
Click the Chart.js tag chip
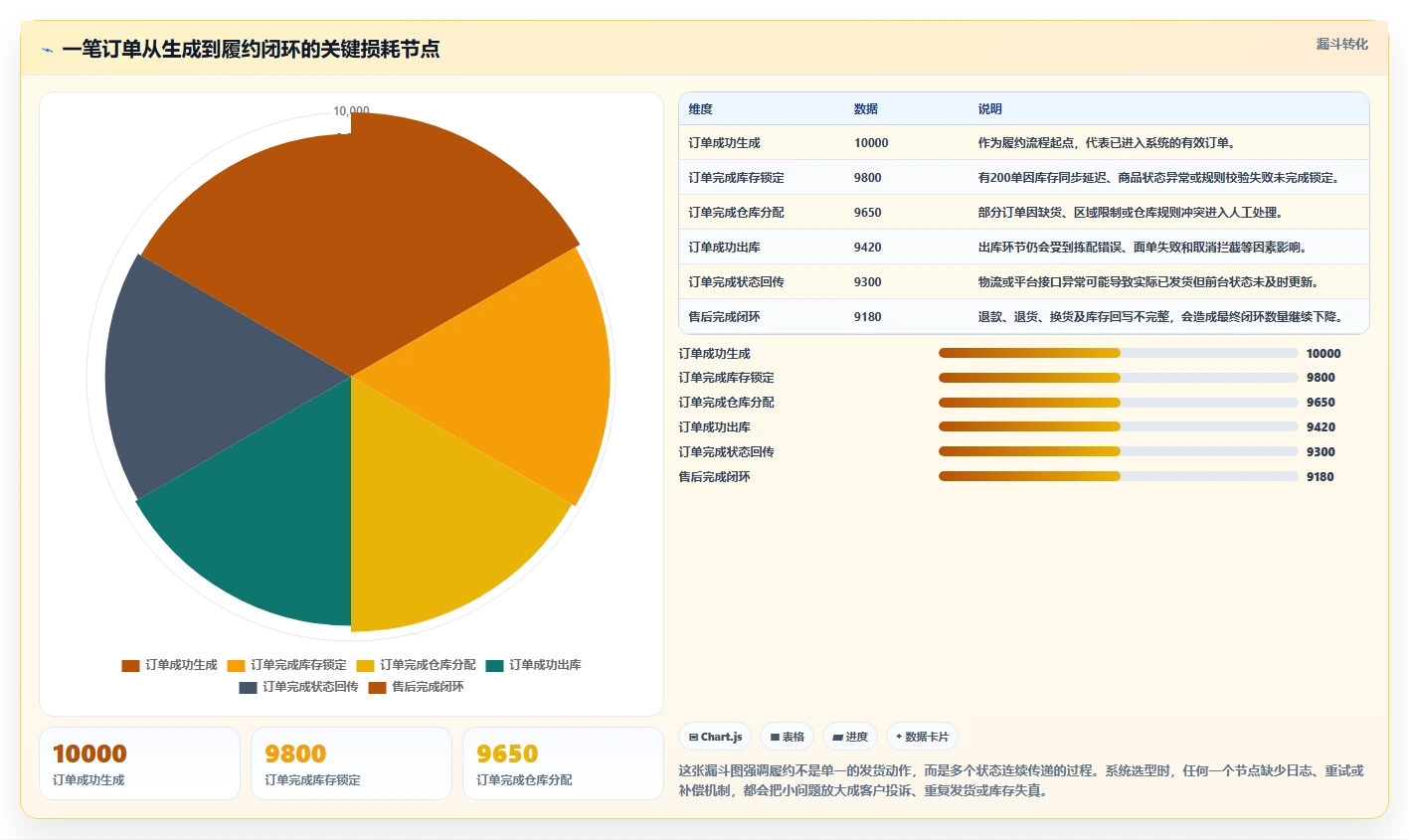point(715,737)
